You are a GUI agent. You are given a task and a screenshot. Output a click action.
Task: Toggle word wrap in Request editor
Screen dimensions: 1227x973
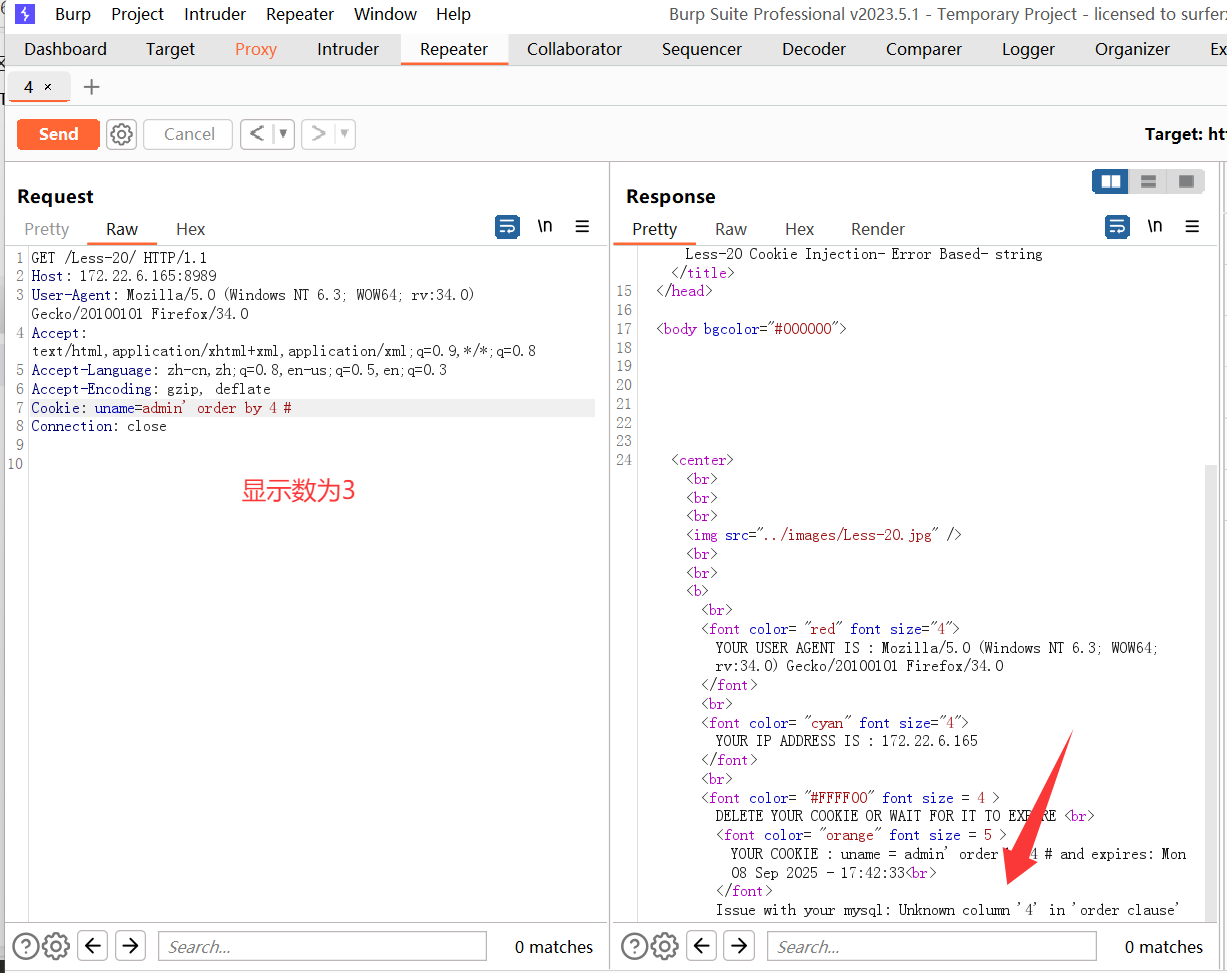tap(507, 227)
